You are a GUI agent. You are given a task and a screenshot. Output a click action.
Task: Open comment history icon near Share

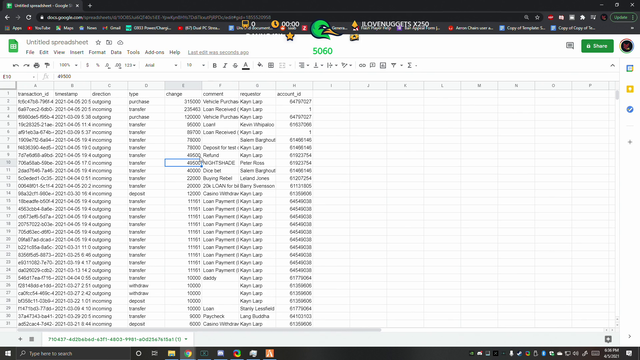point(570,46)
